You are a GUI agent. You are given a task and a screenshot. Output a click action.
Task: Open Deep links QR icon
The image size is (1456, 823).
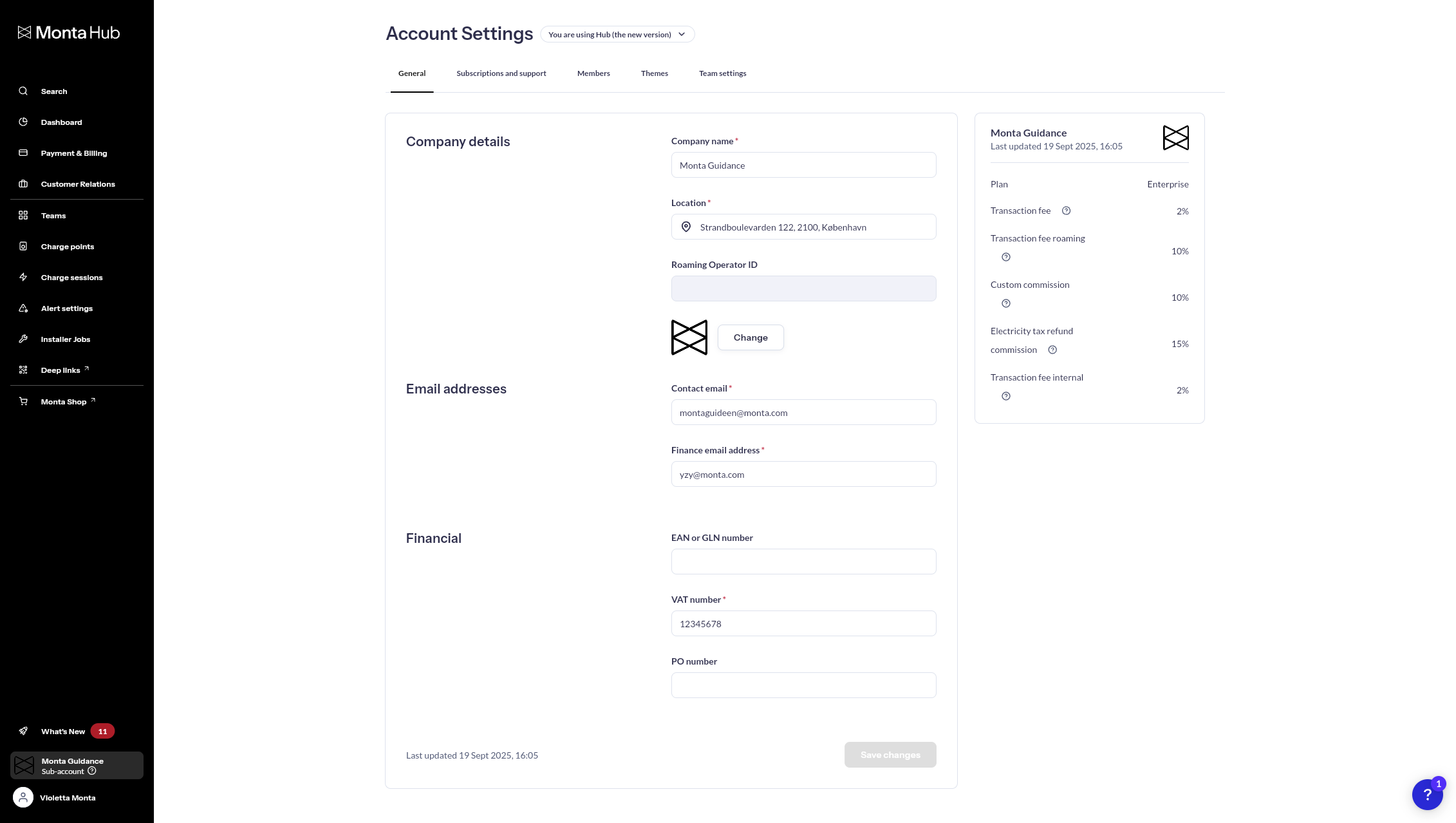(x=23, y=370)
